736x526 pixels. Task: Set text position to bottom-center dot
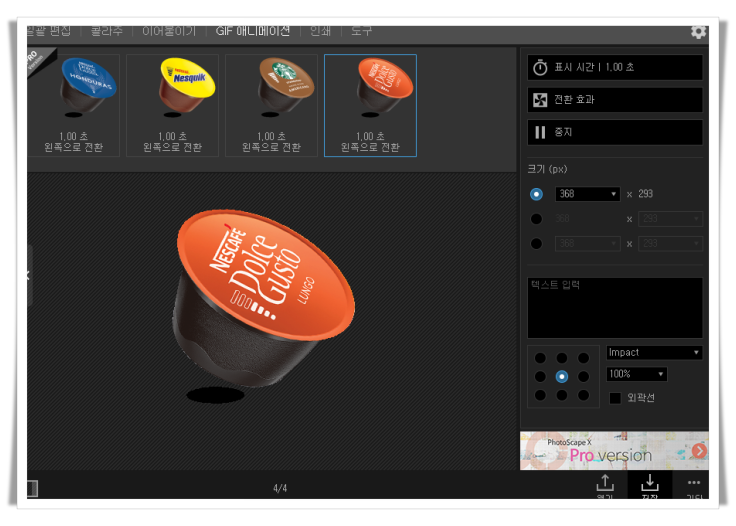point(562,395)
